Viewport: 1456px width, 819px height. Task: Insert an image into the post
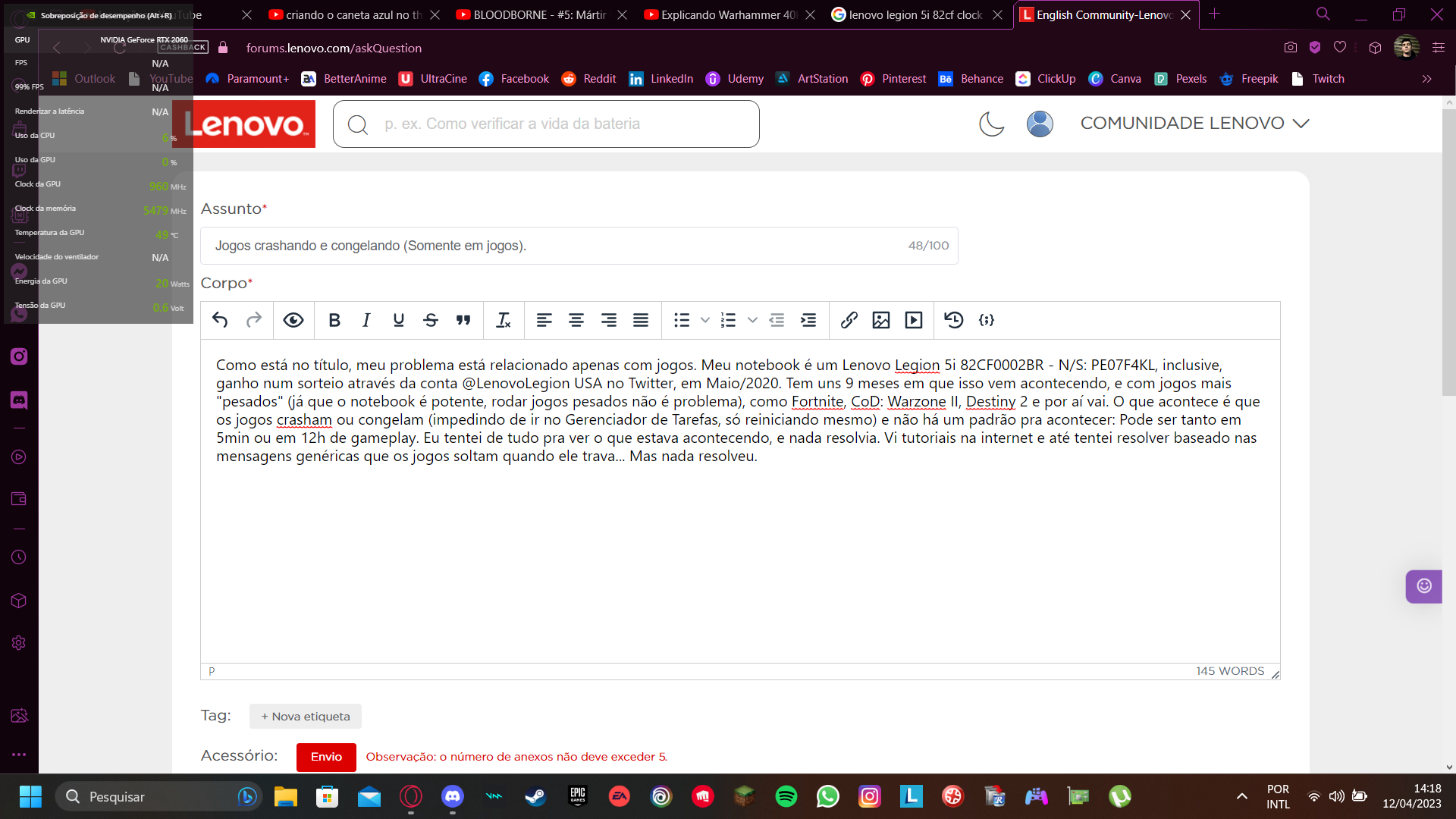[x=881, y=320]
